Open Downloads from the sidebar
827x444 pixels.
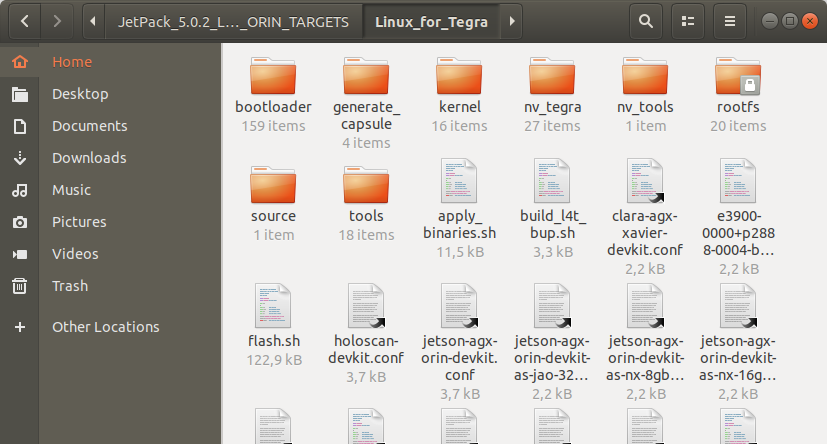point(89,158)
